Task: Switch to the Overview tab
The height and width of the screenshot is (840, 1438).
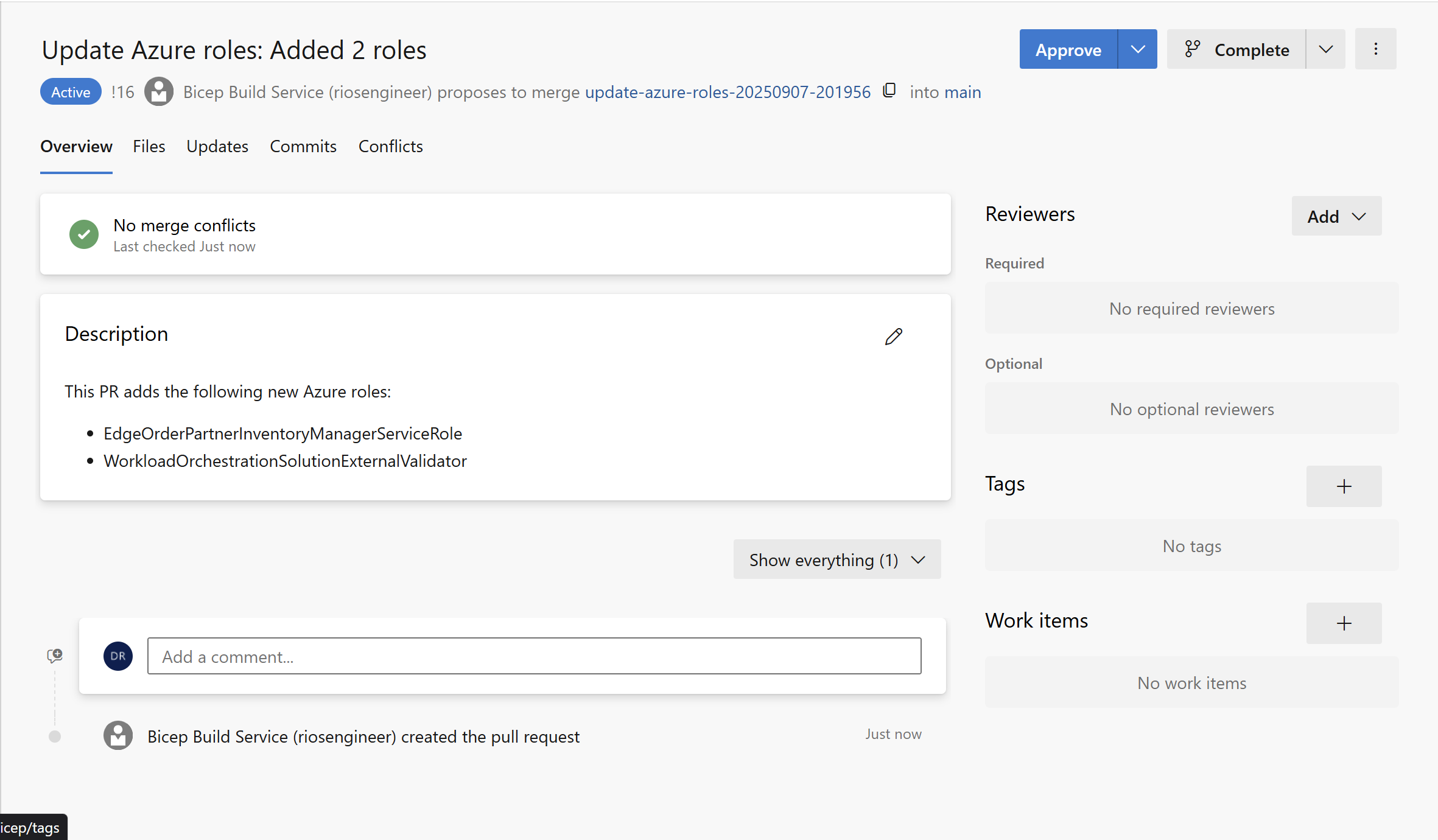Action: [76, 147]
